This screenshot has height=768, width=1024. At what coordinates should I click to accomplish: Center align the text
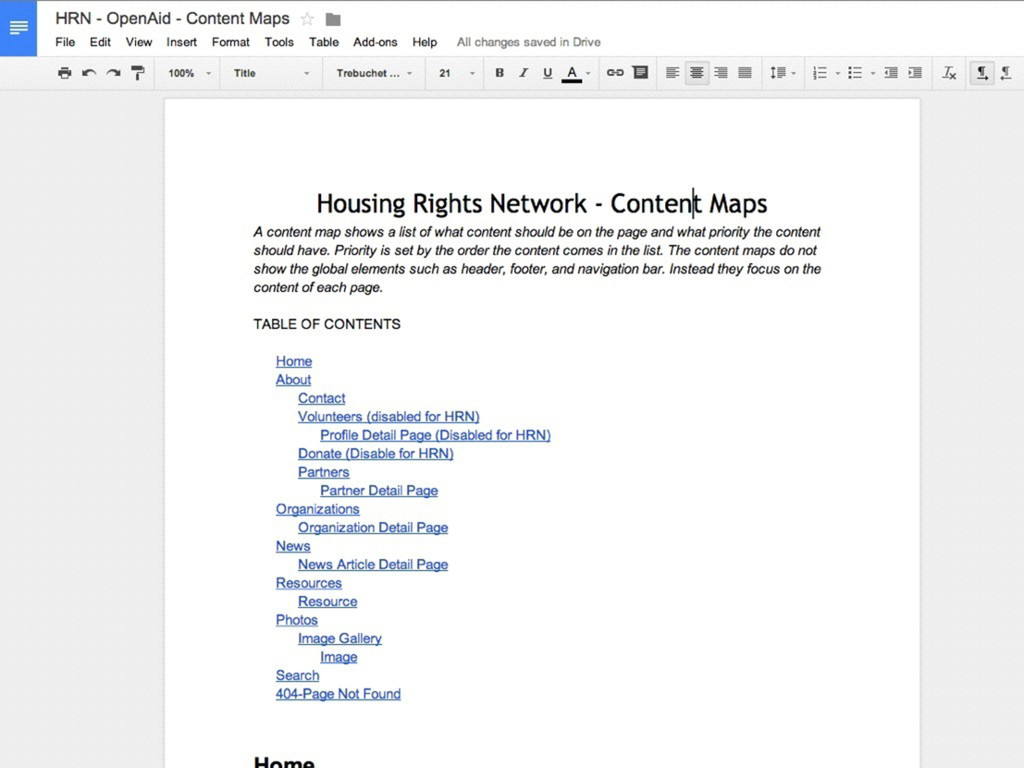click(697, 73)
